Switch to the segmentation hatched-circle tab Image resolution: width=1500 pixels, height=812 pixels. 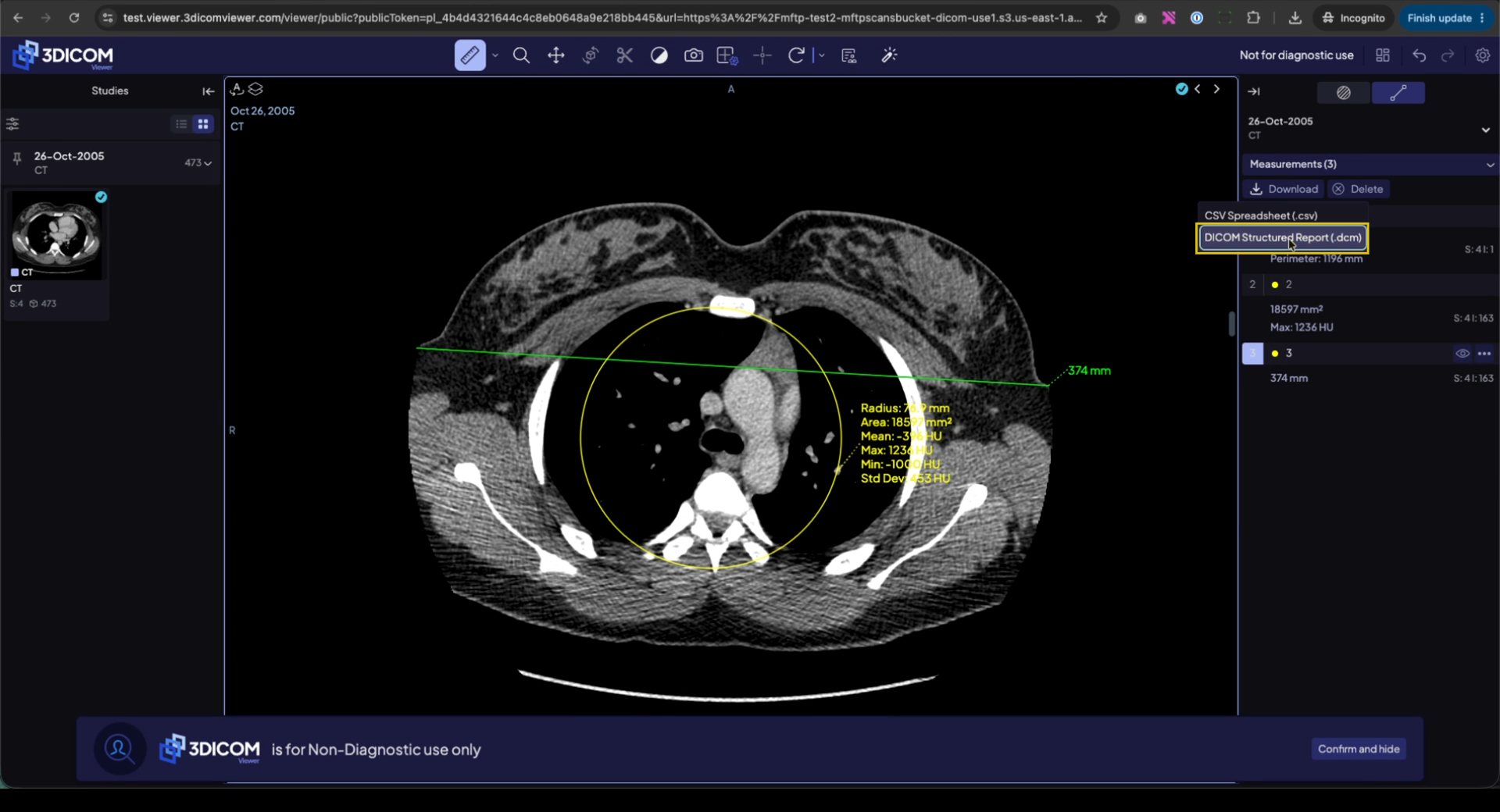(x=1344, y=93)
